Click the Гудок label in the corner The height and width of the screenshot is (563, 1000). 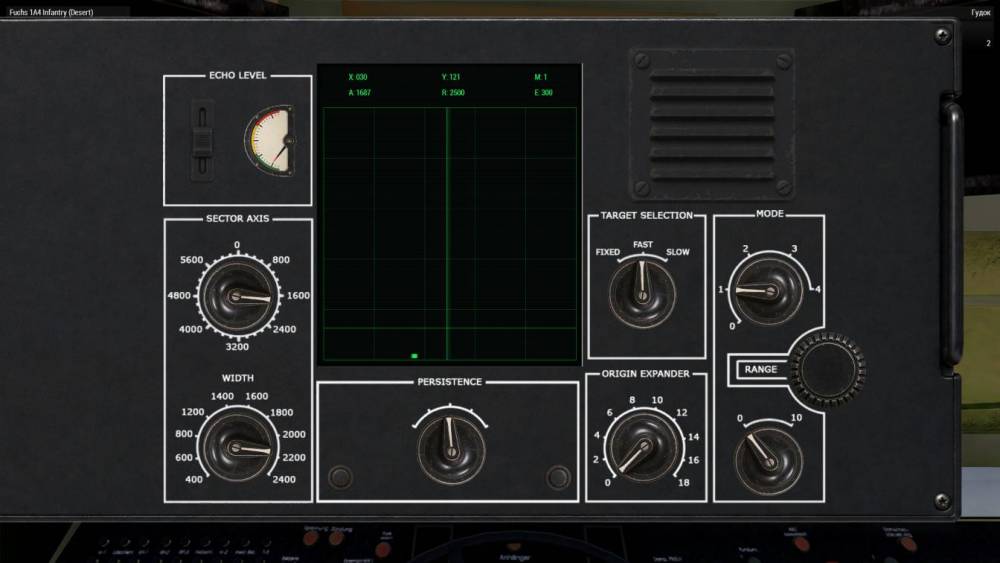click(x=980, y=12)
